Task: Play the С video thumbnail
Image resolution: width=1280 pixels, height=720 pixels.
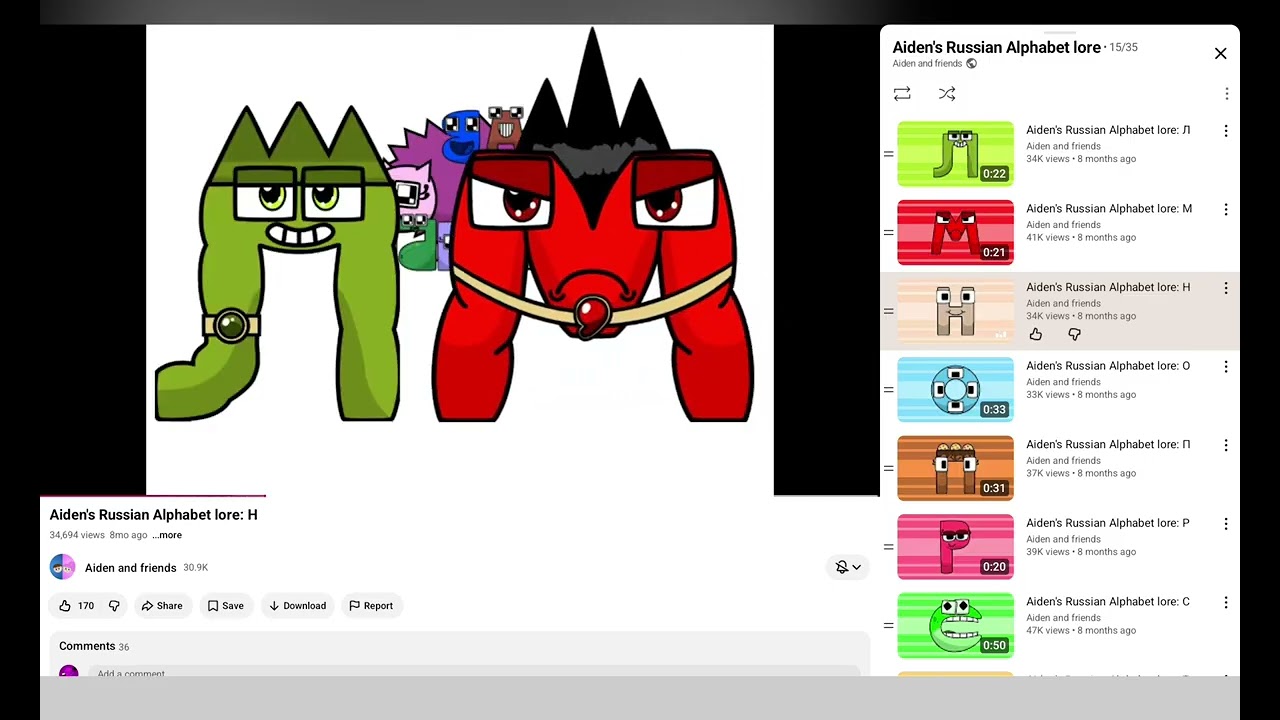Action: coord(955,626)
